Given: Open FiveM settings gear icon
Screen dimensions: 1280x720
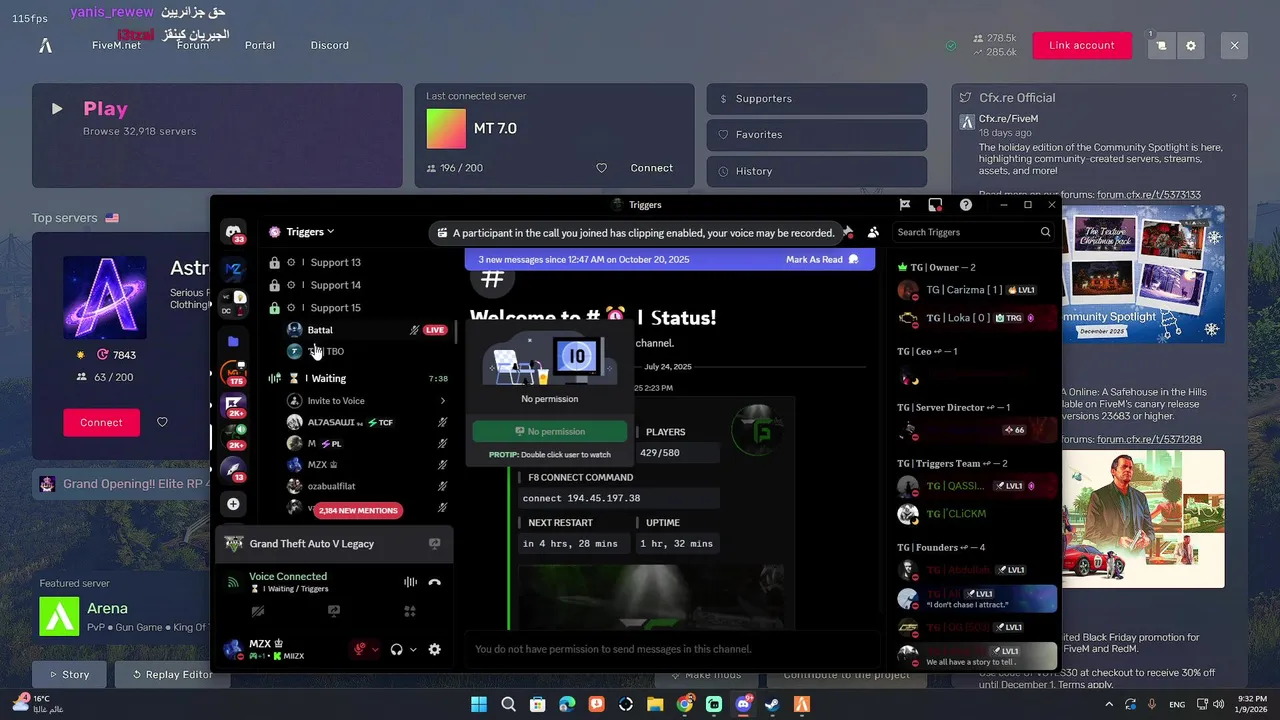Looking at the screenshot, I should pos(1190,46).
